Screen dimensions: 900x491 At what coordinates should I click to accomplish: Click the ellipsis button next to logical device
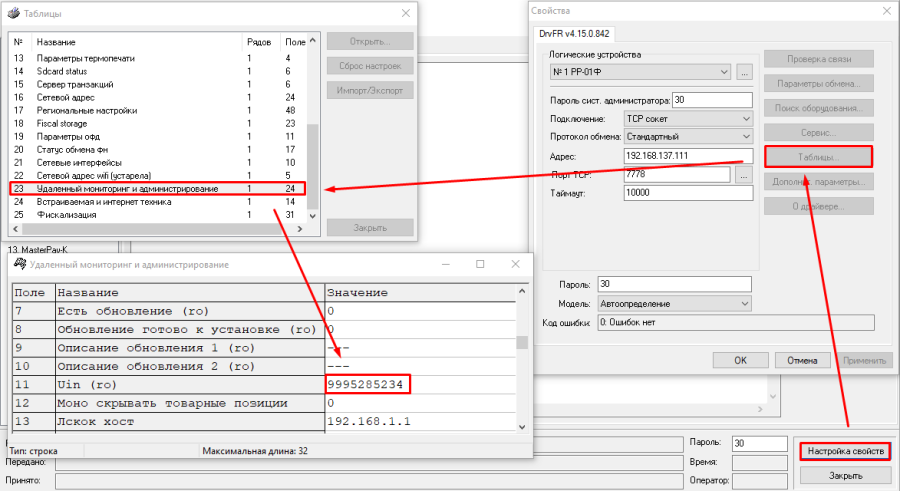(744, 73)
